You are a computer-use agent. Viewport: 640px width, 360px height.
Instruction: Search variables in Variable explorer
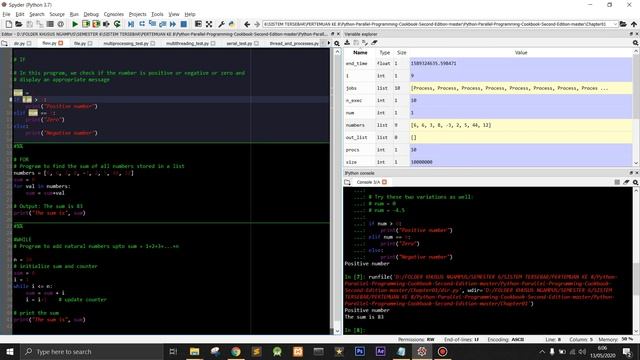[x=636, y=43]
